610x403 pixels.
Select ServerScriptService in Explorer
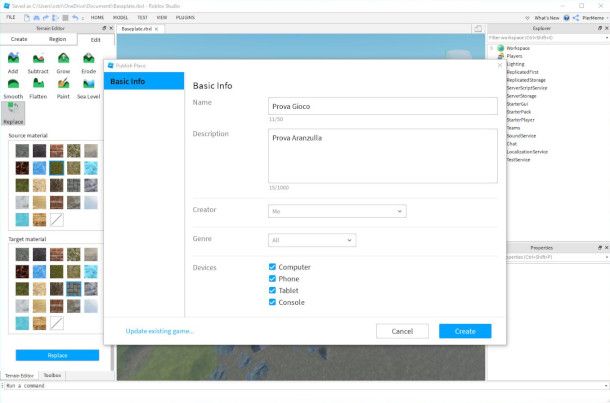527,88
